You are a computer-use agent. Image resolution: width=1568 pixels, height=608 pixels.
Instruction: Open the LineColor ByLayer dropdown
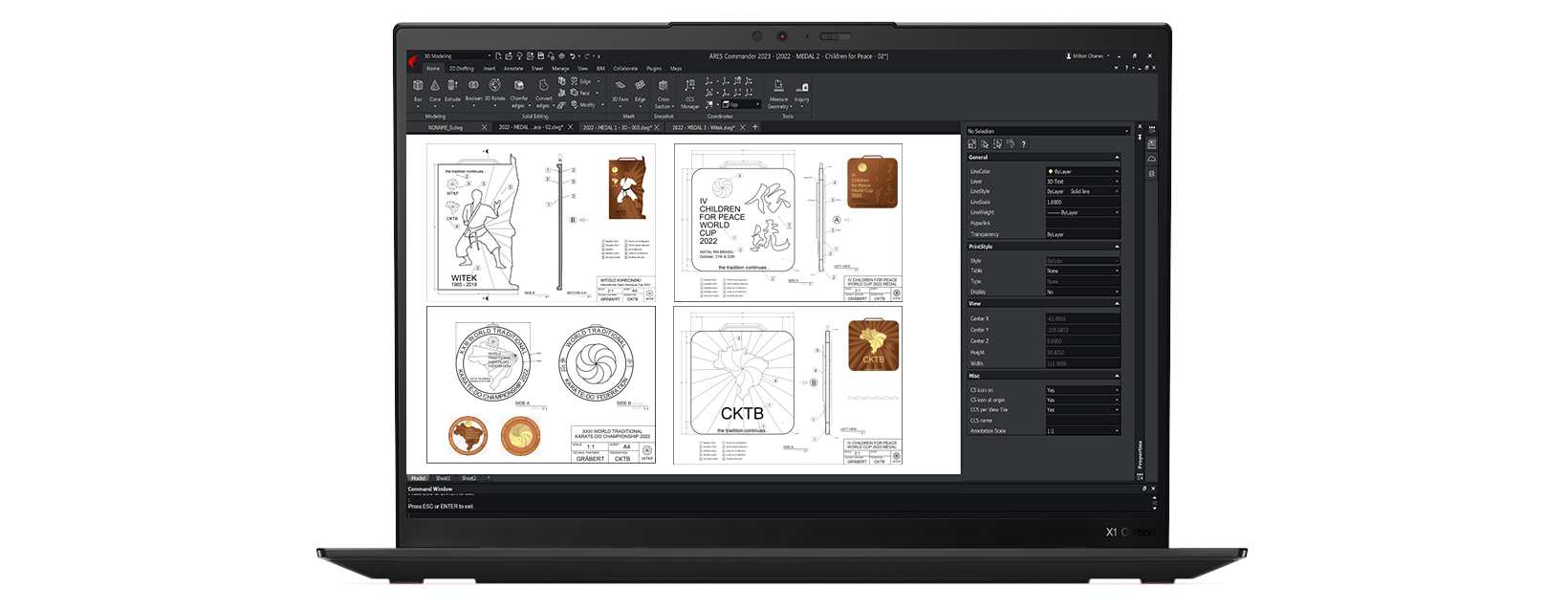click(x=1082, y=172)
